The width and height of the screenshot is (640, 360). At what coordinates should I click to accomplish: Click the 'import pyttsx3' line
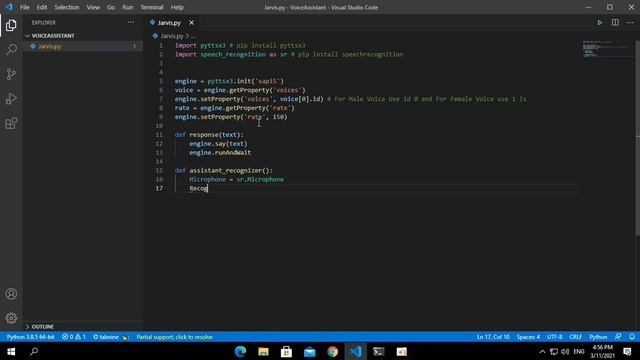(x=240, y=45)
